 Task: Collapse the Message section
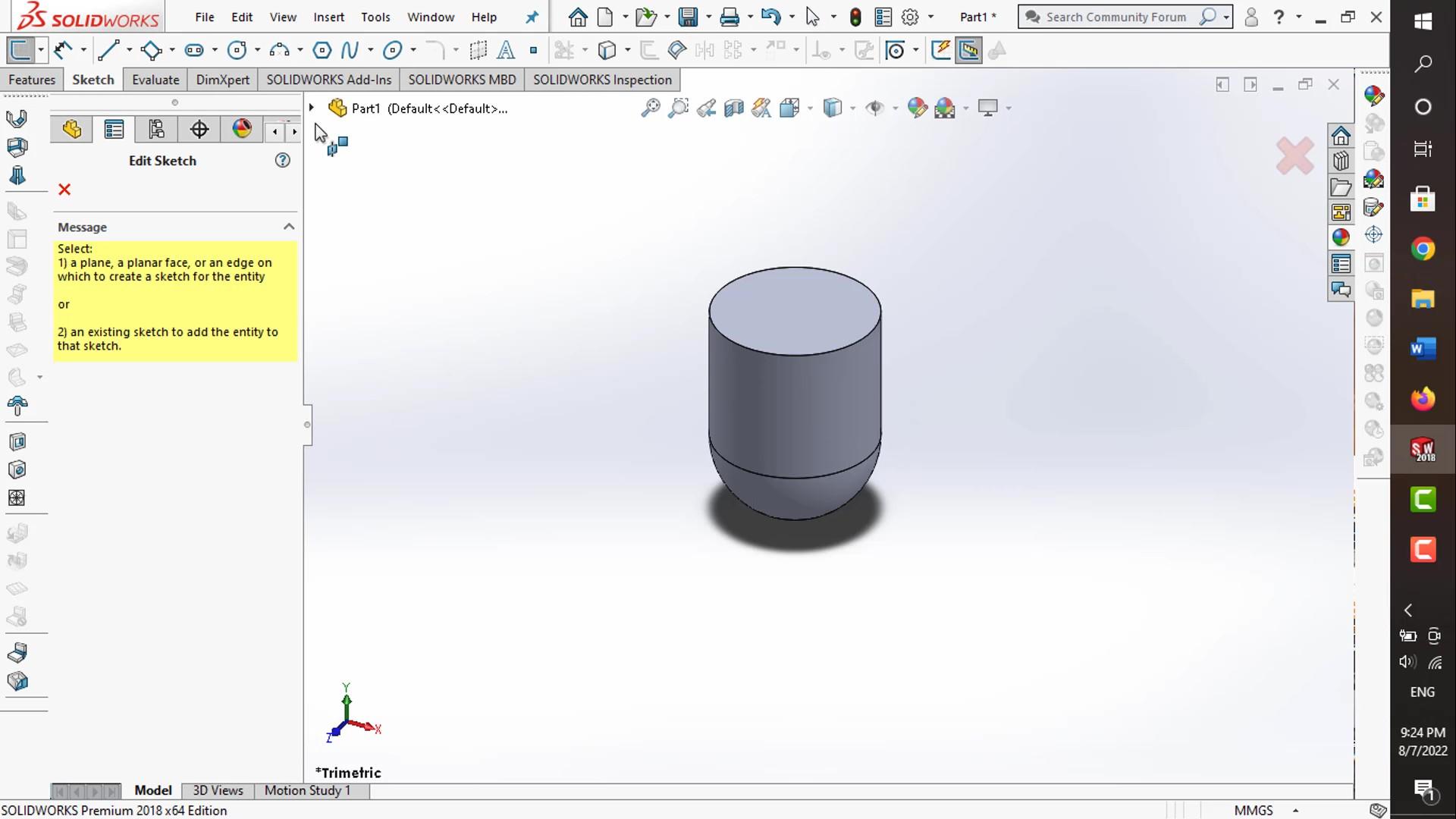click(288, 227)
